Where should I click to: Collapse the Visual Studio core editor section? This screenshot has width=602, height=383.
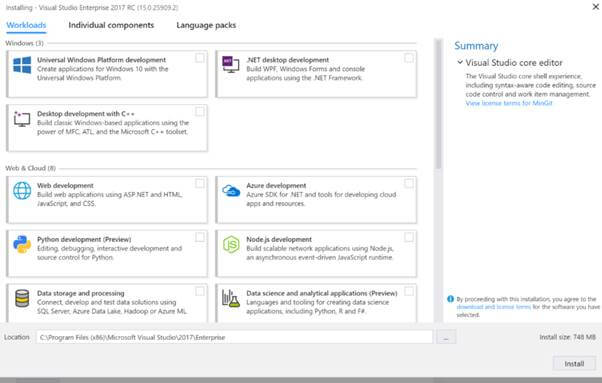460,62
